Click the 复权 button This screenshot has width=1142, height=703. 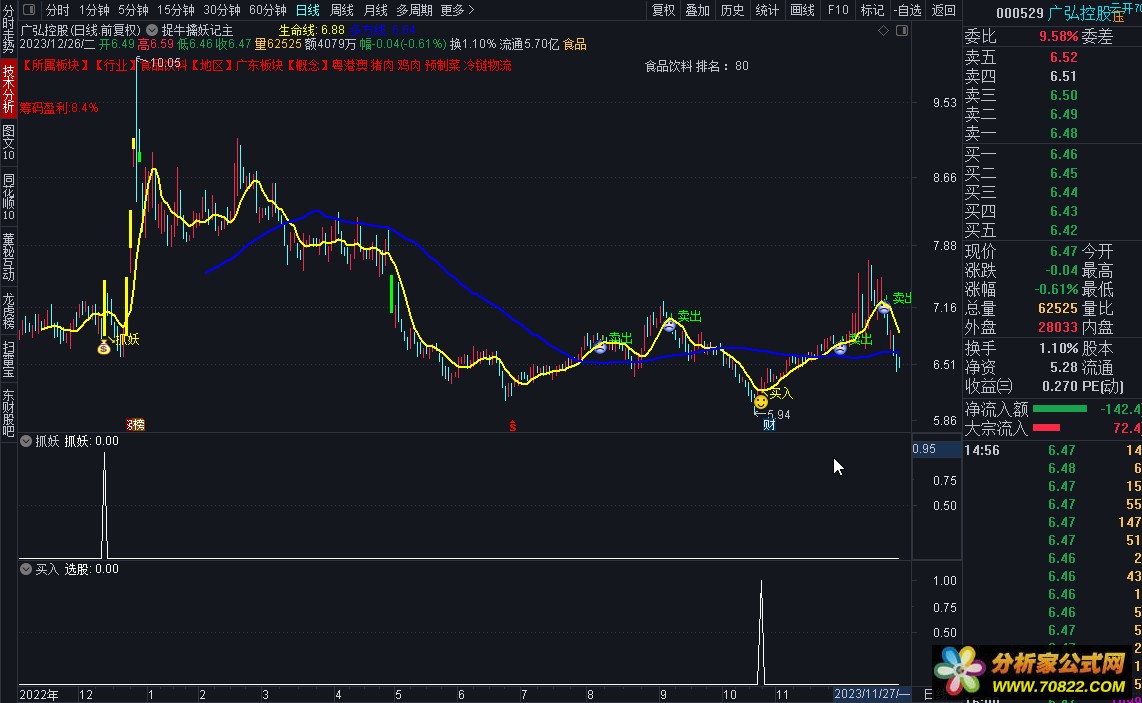(663, 9)
